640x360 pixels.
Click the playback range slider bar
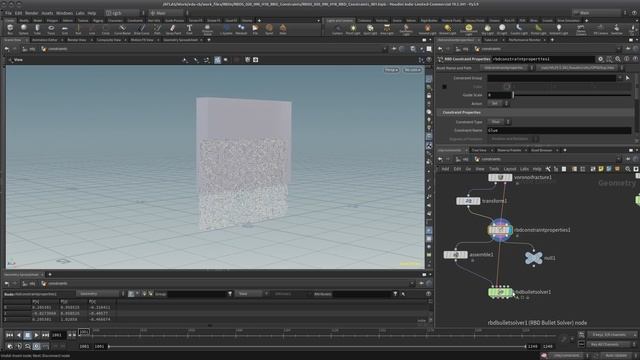pos(317,347)
